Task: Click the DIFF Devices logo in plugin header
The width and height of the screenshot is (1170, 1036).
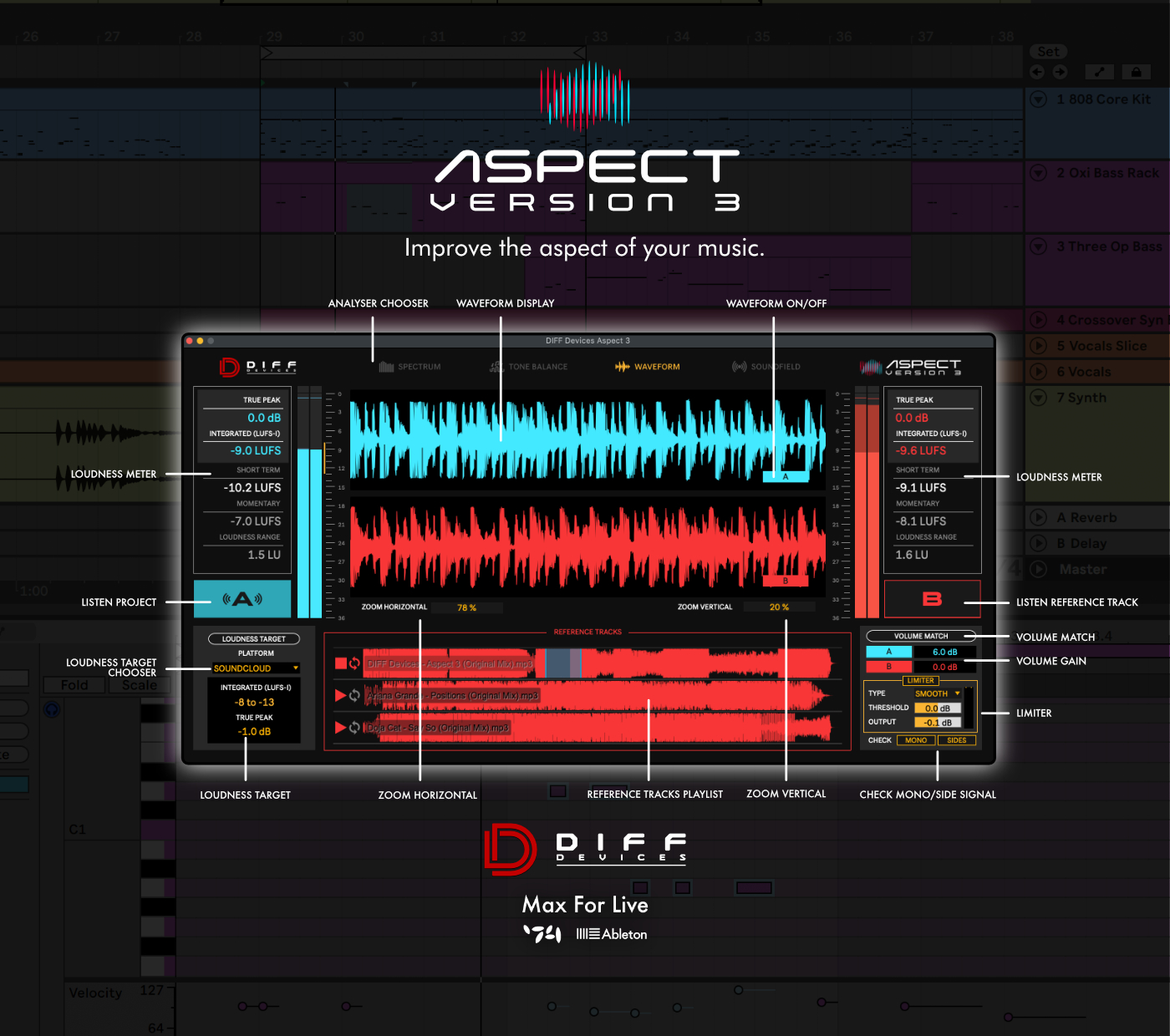Action: (x=258, y=367)
